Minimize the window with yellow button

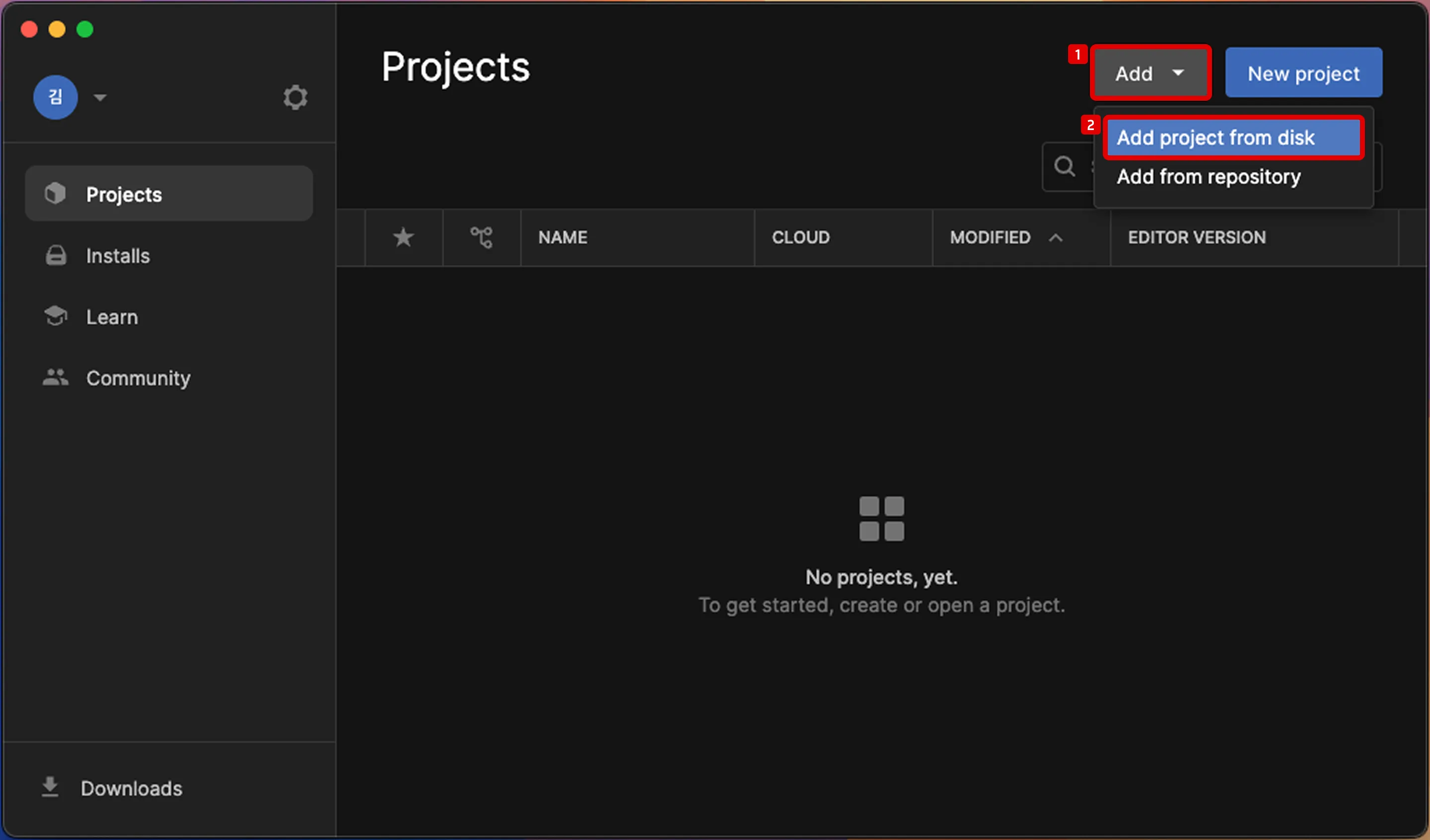[x=57, y=29]
